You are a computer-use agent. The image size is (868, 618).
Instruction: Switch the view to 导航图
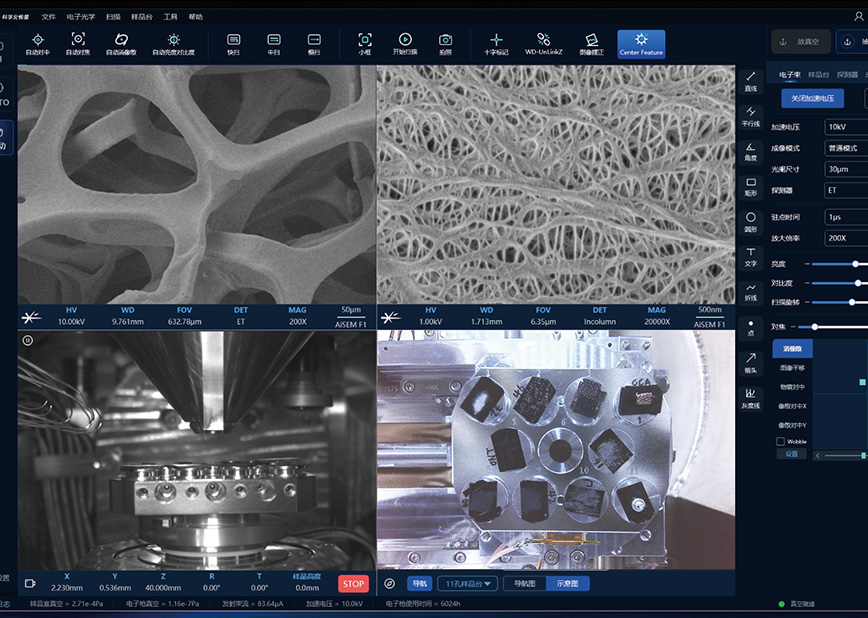coord(524,584)
